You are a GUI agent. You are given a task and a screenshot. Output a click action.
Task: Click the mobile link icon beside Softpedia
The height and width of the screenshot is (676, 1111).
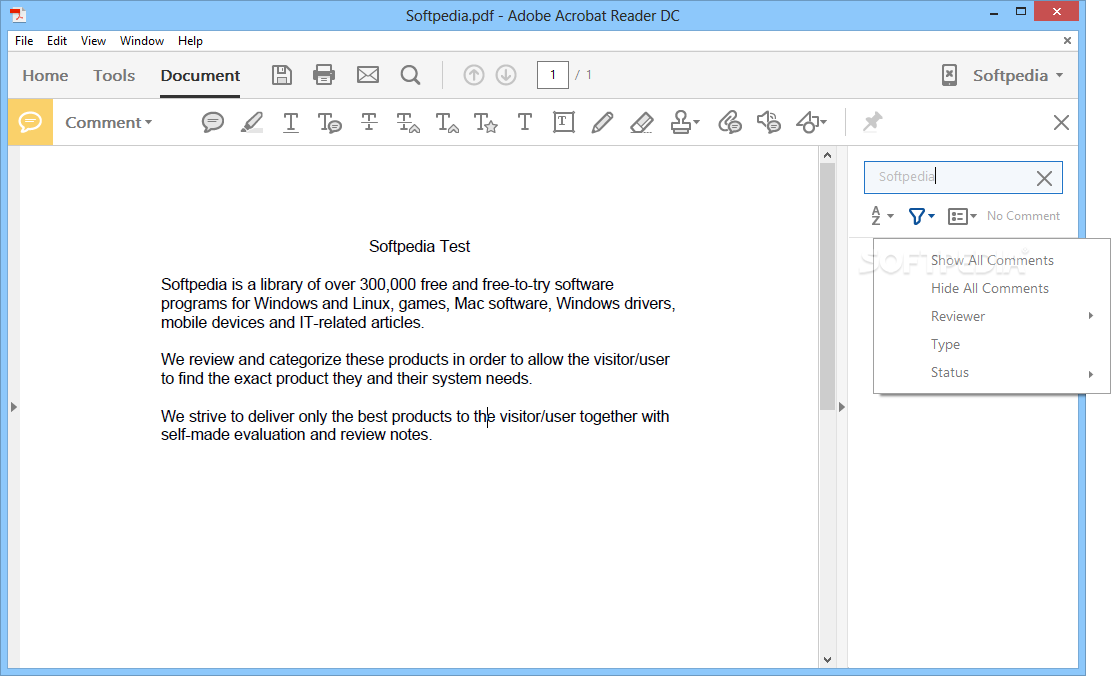pyautogui.click(x=949, y=75)
